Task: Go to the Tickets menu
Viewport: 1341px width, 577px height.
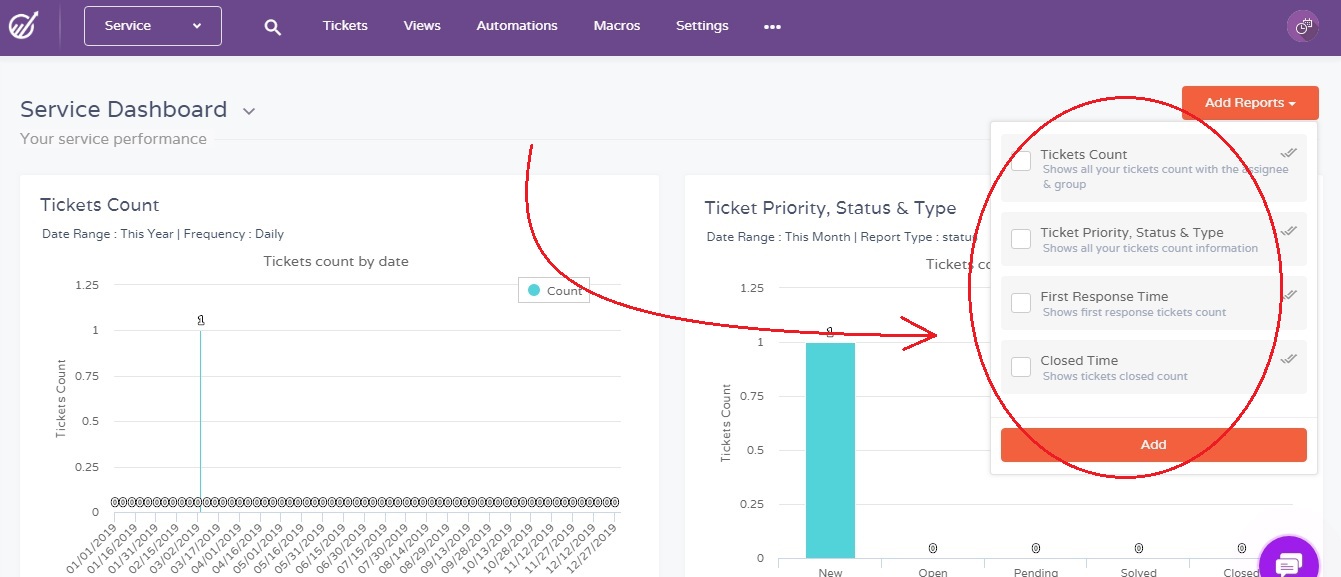Action: click(345, 26)
